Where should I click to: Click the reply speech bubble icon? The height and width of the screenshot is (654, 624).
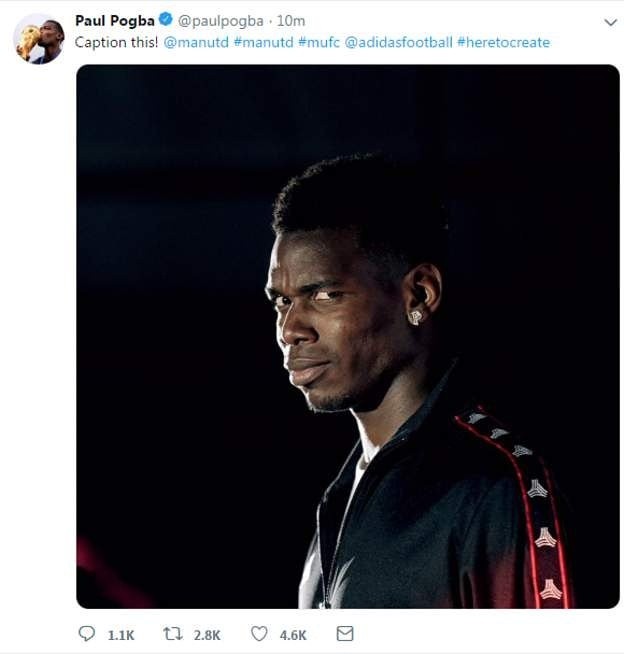(x=86, y=634)
